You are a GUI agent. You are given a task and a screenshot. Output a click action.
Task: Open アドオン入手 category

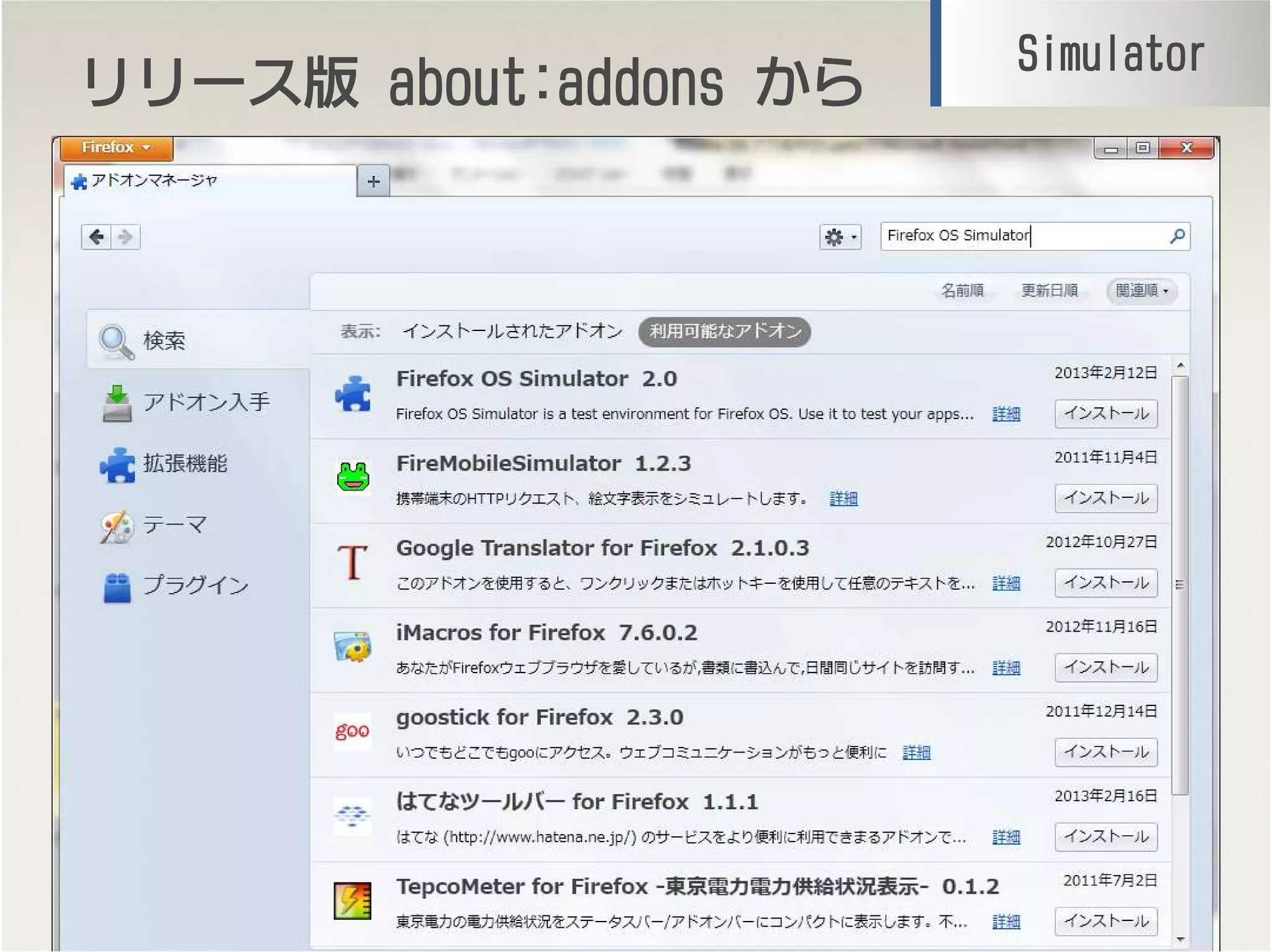point(198,402)
